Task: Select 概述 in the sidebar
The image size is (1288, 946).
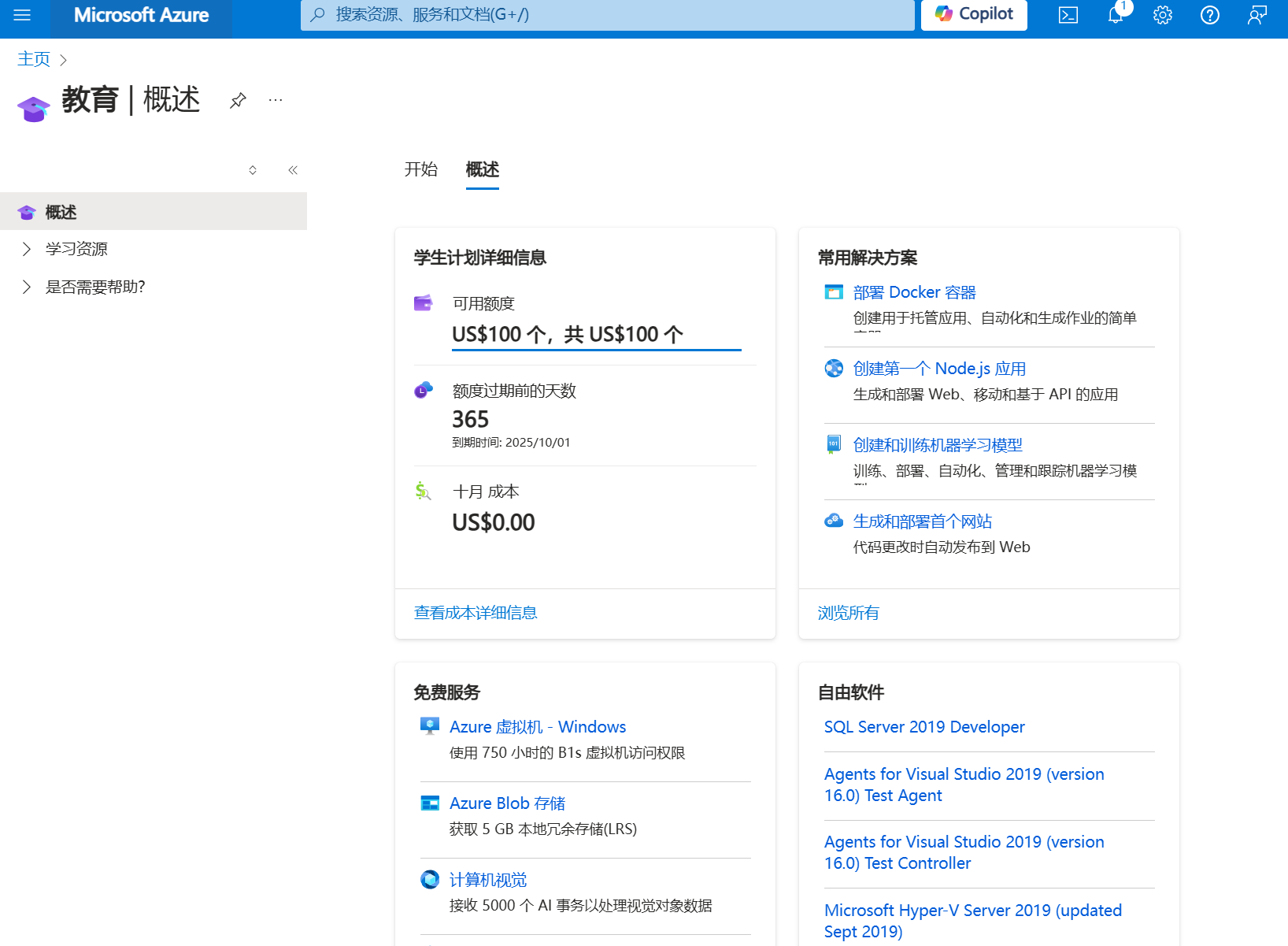Action: (154, 211)
